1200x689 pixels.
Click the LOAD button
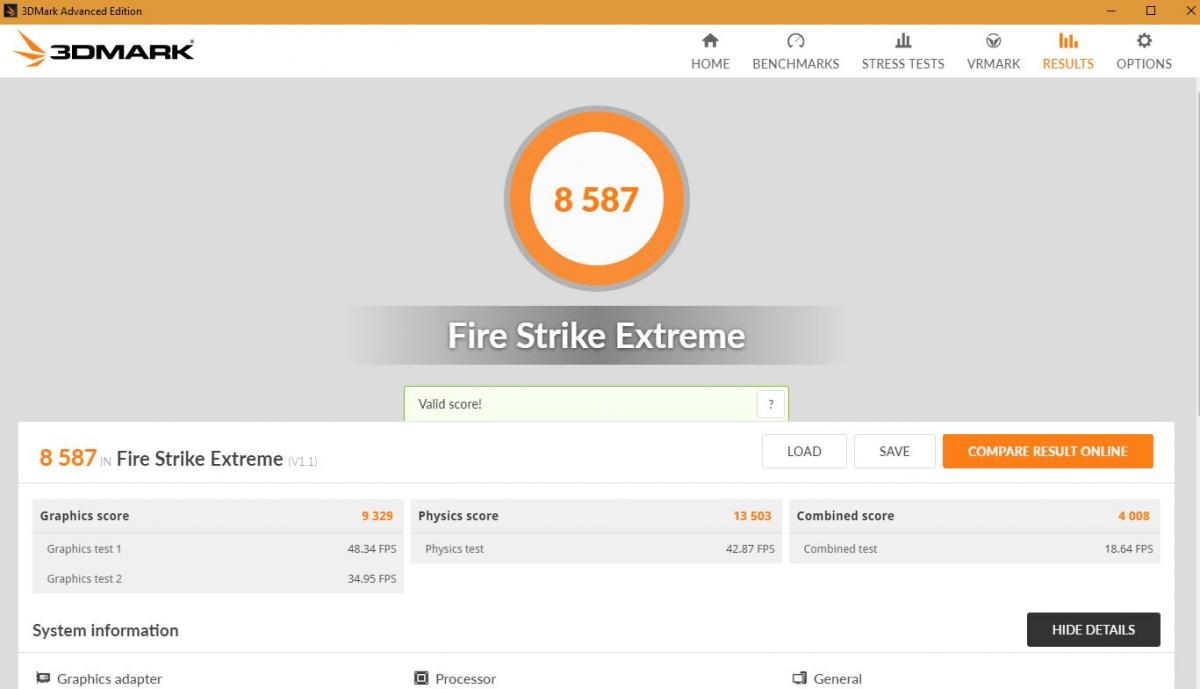coord(804,451)
